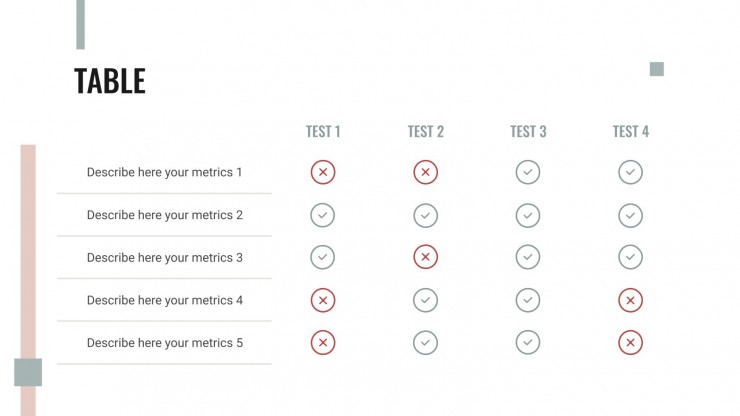Click the checkmark for metrics 5 Test 3
The height and width of the screenshot is (416, 740).
(x=528, y=342)
